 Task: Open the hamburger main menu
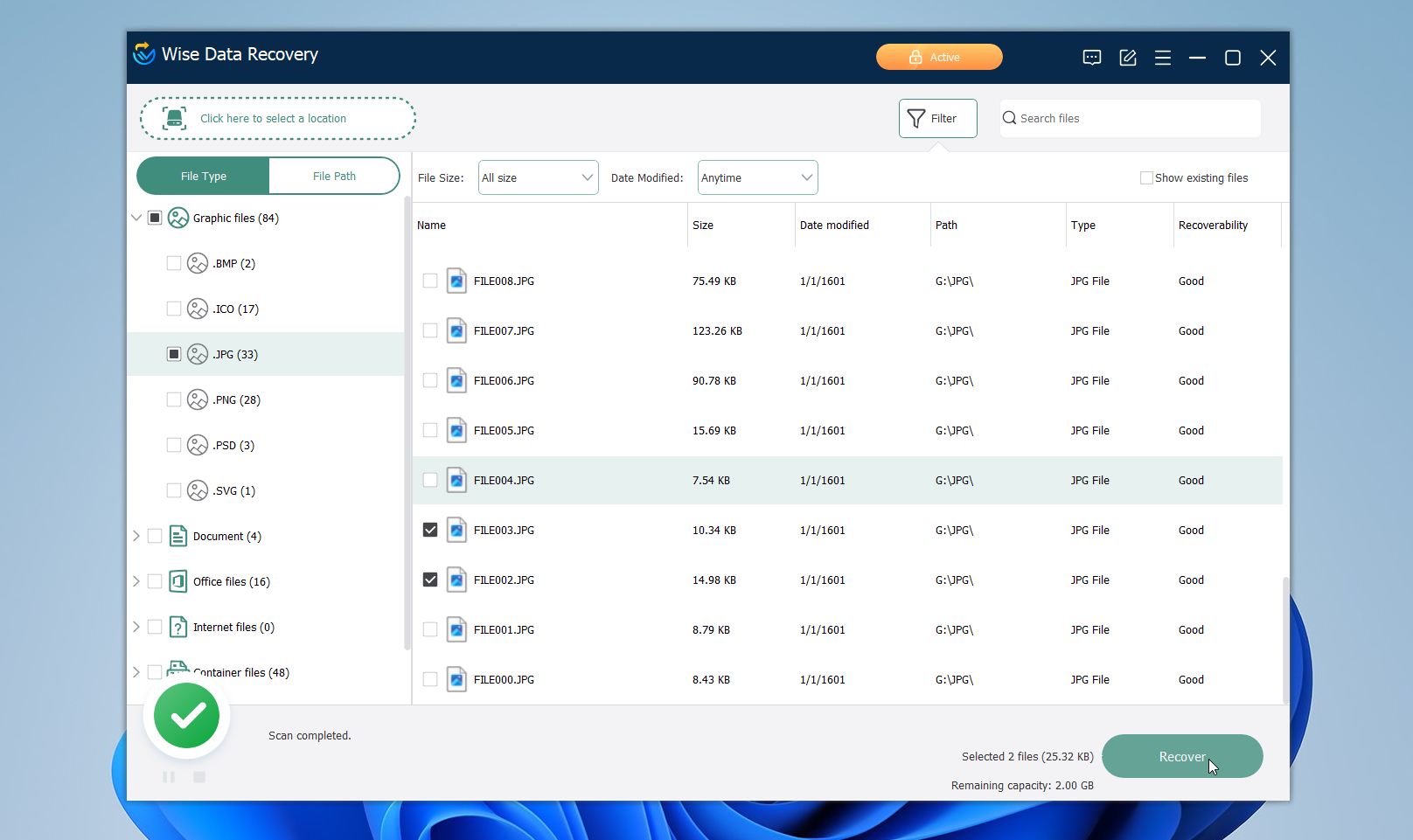[x=1162, y=57]
